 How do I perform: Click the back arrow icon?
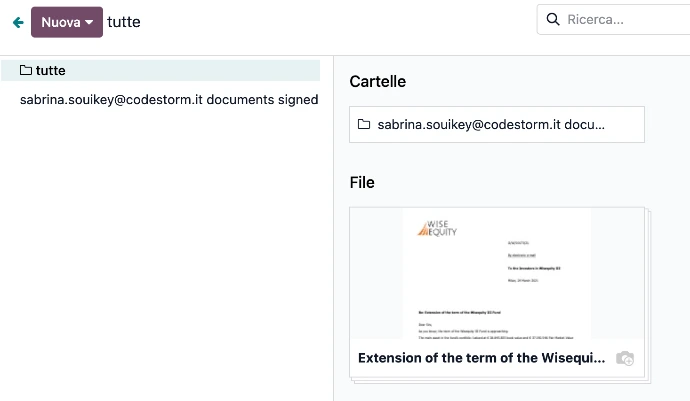coord(17,22)
